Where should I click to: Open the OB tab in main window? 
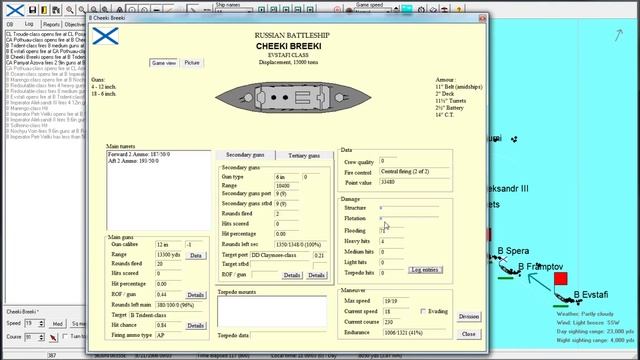coord(10,24)
